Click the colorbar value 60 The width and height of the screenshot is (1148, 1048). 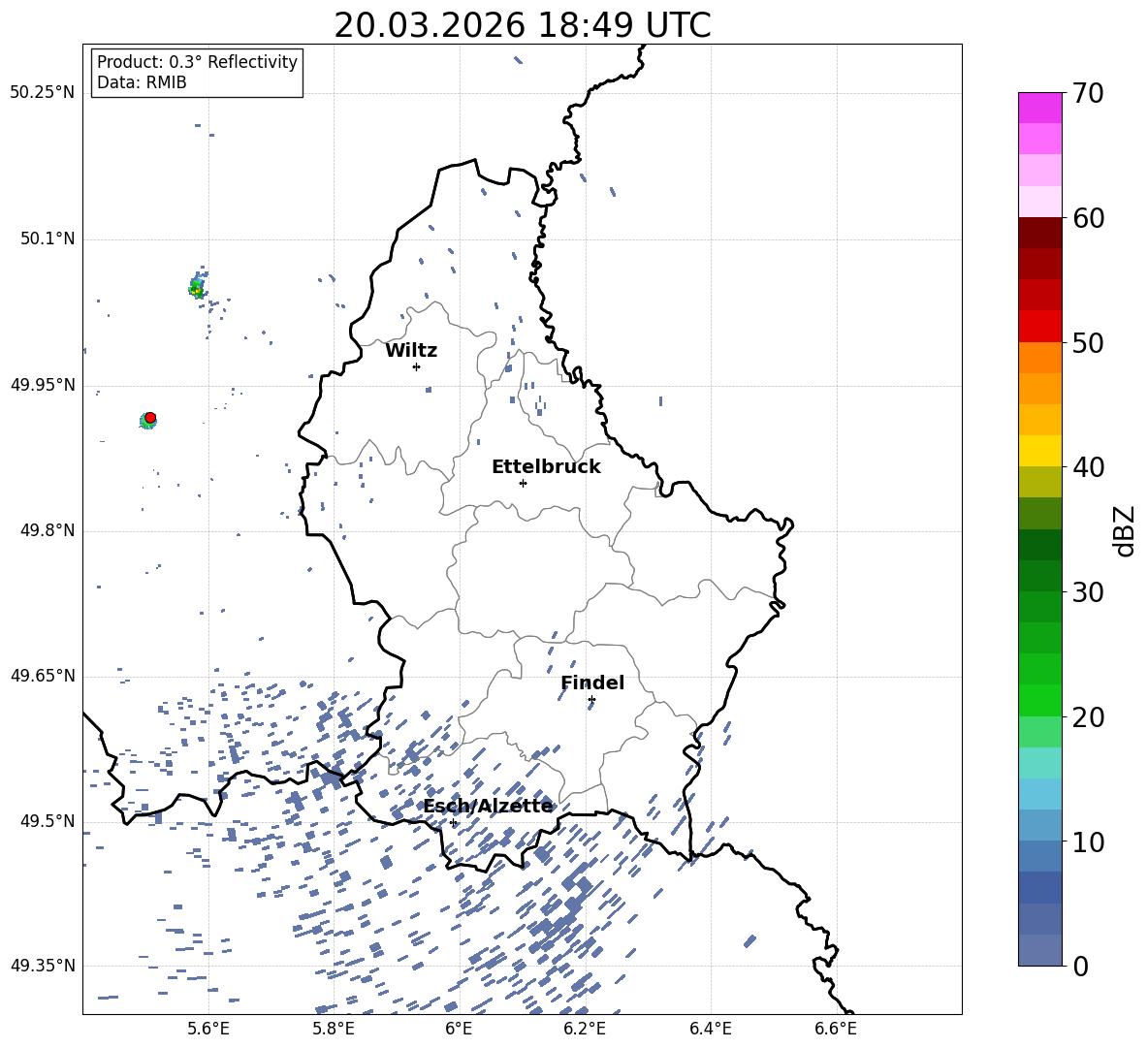pyautogui.click(x=1089, y=218)
